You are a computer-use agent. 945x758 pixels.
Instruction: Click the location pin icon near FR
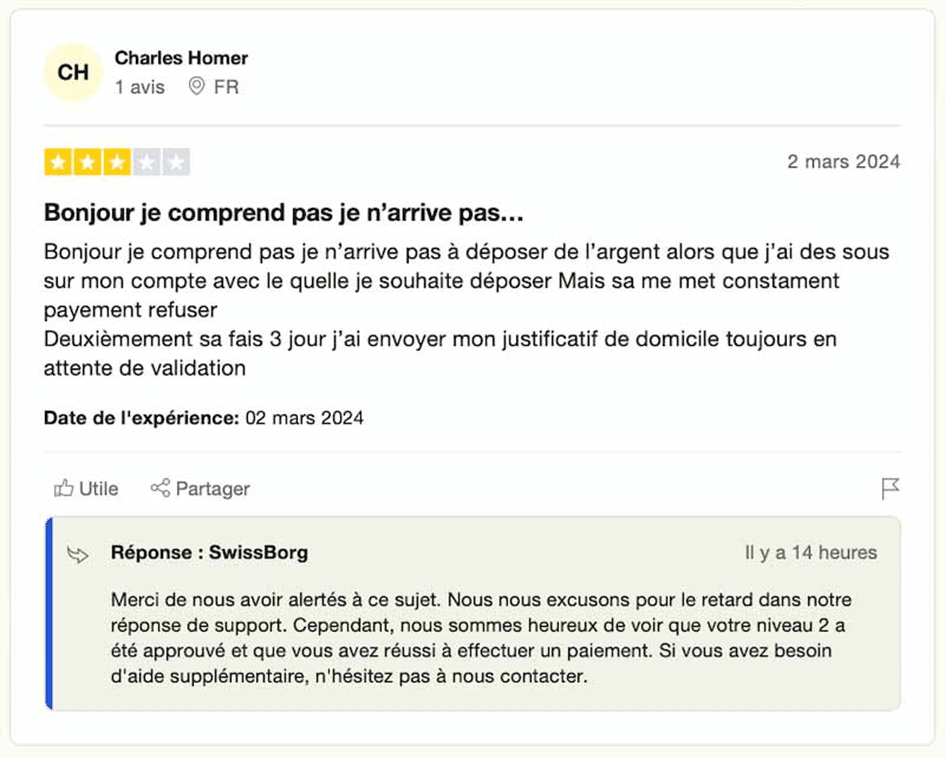(x=196, y=86)
